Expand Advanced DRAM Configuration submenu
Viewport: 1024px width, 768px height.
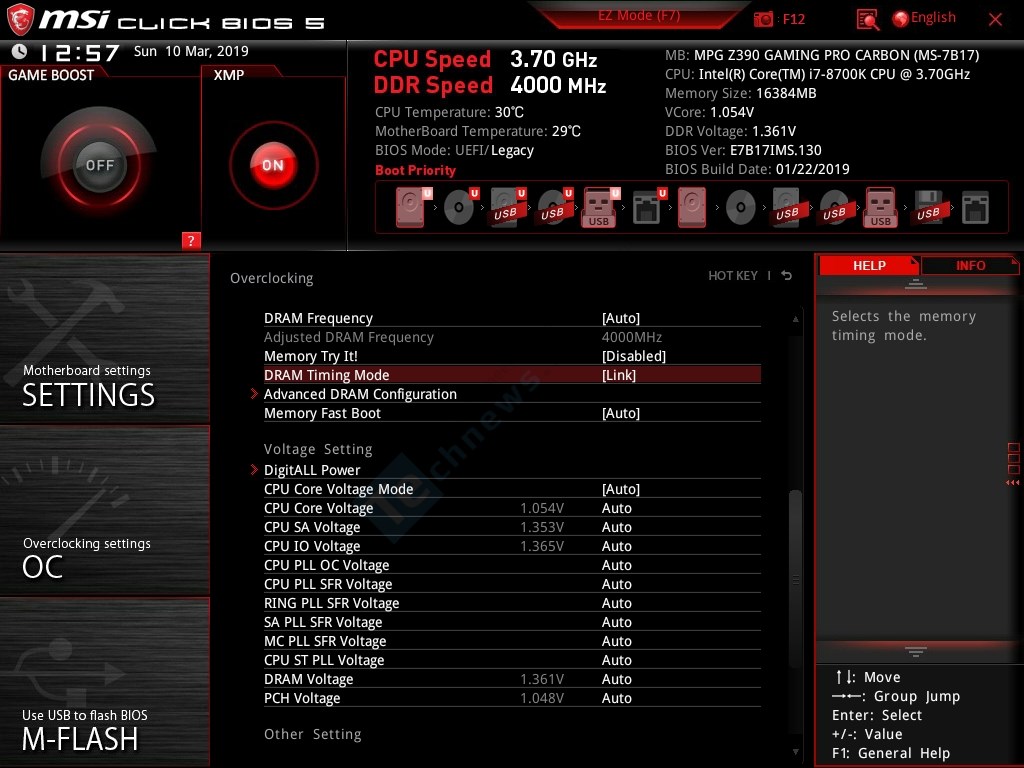tap(360, 394)
